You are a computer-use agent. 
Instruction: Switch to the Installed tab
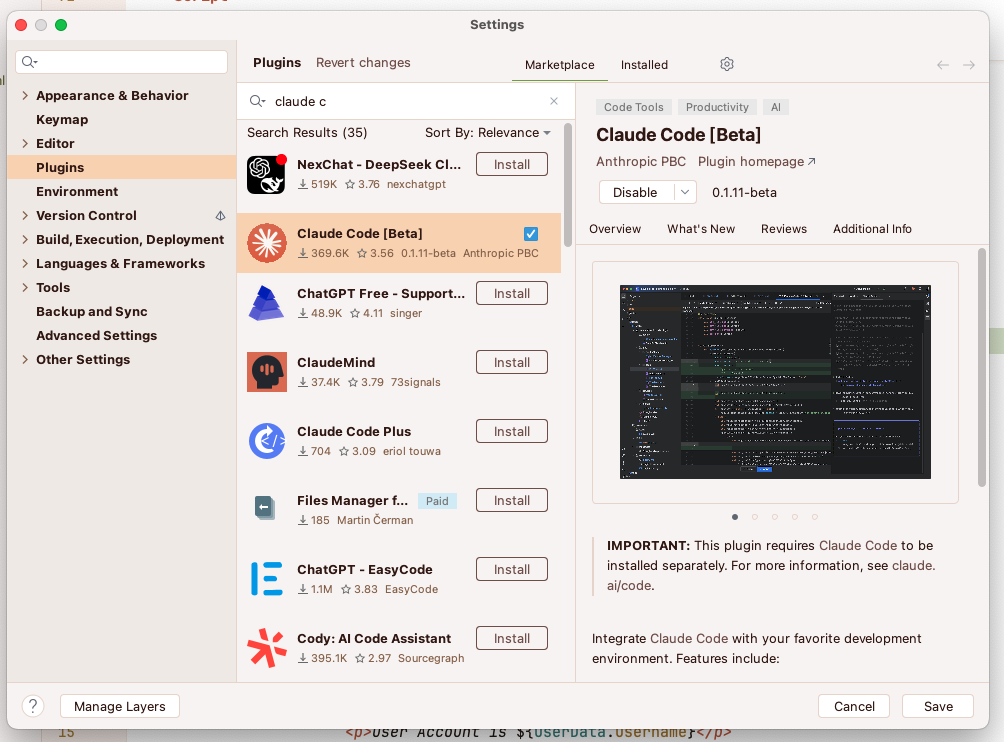click(644, 65)
